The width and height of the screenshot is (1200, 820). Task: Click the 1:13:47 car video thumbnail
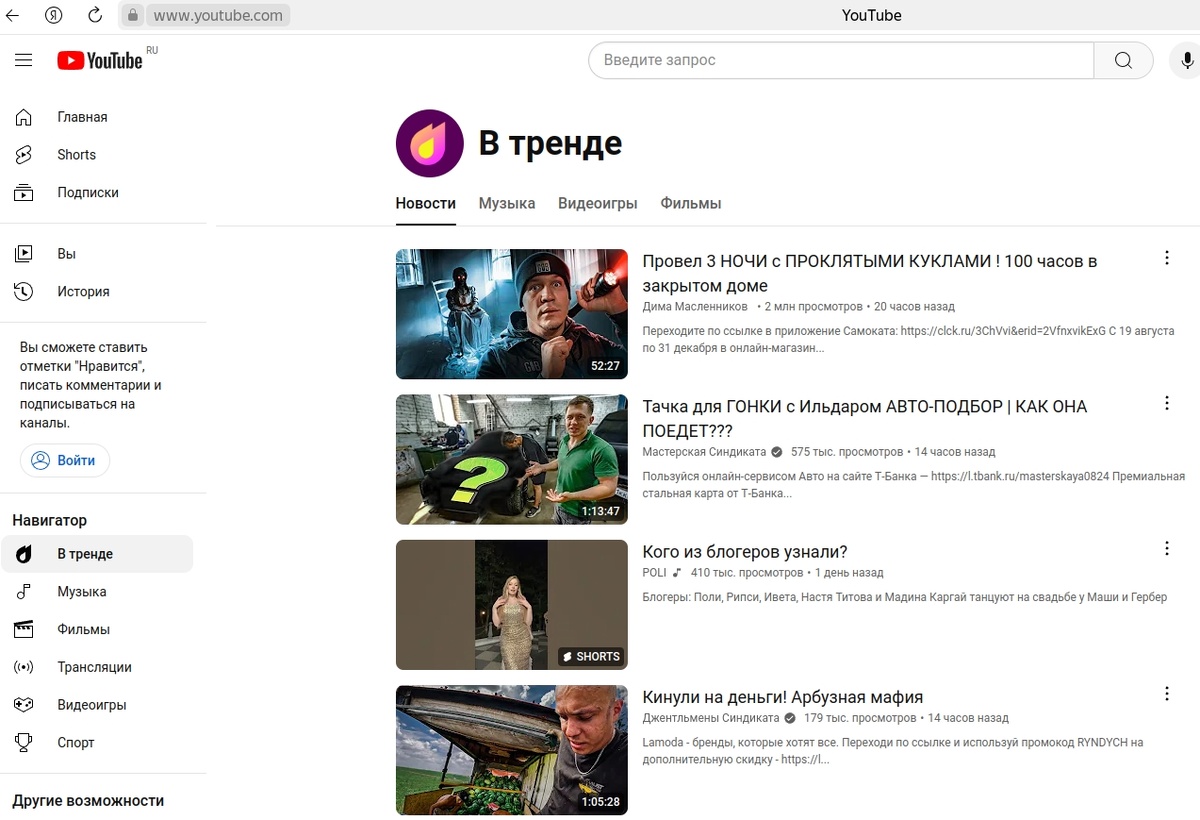(512, 459)
